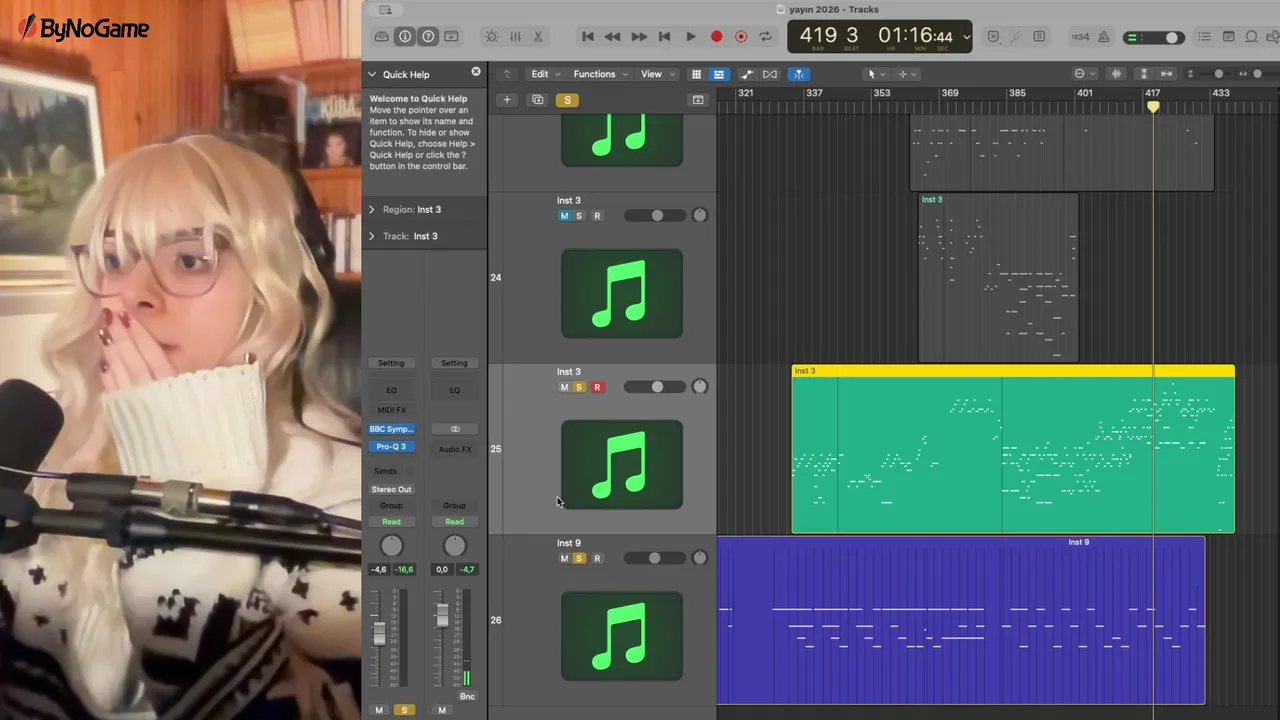Open the Loop Browser button
This screenshot has height=720, width=1280.
1251,37
